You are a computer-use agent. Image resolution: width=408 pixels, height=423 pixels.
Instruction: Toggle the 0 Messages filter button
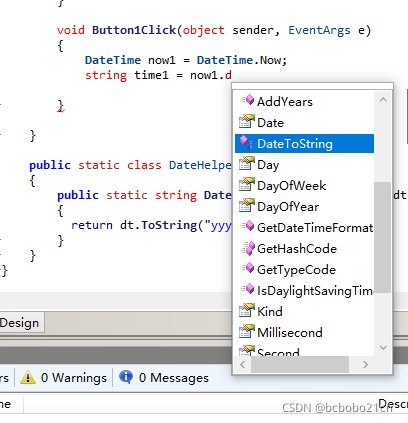coord(164,378)
